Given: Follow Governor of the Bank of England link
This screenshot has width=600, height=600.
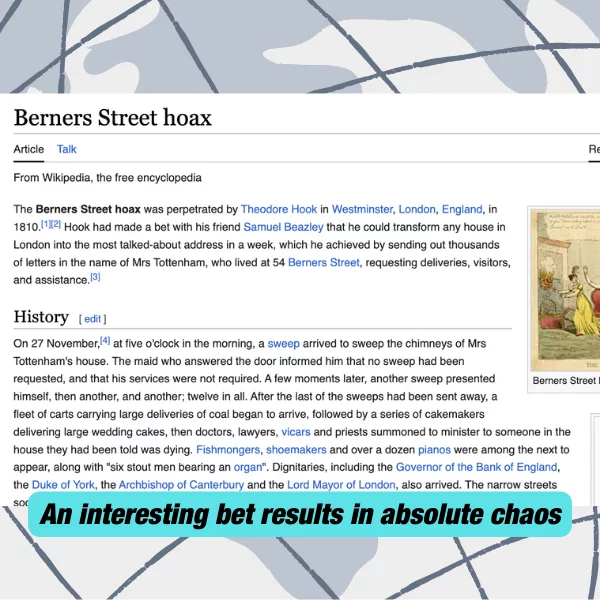Looking at the screenshot, I should pos(476,467).
